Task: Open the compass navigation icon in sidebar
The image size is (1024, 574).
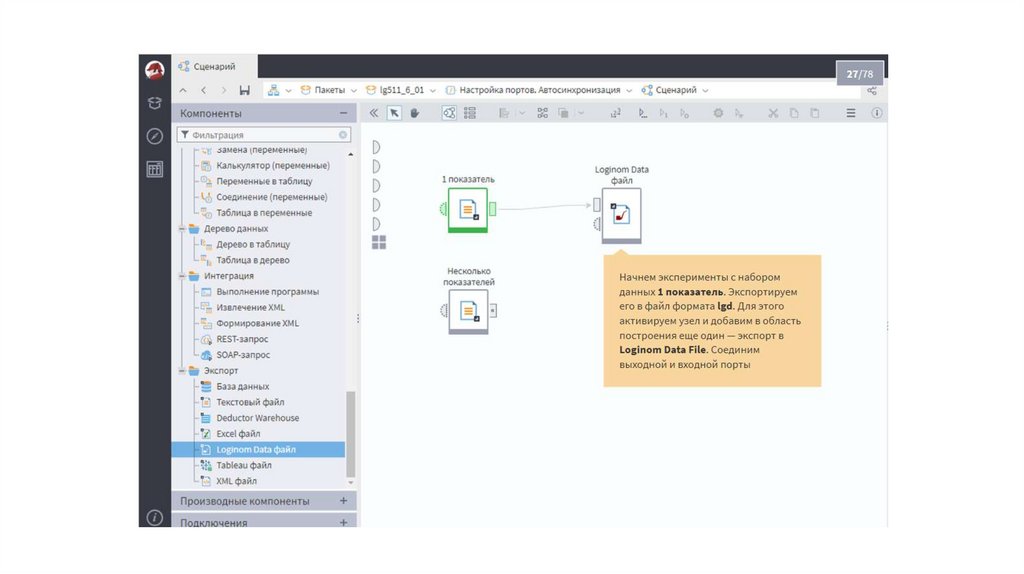Action: coord(154,136)
